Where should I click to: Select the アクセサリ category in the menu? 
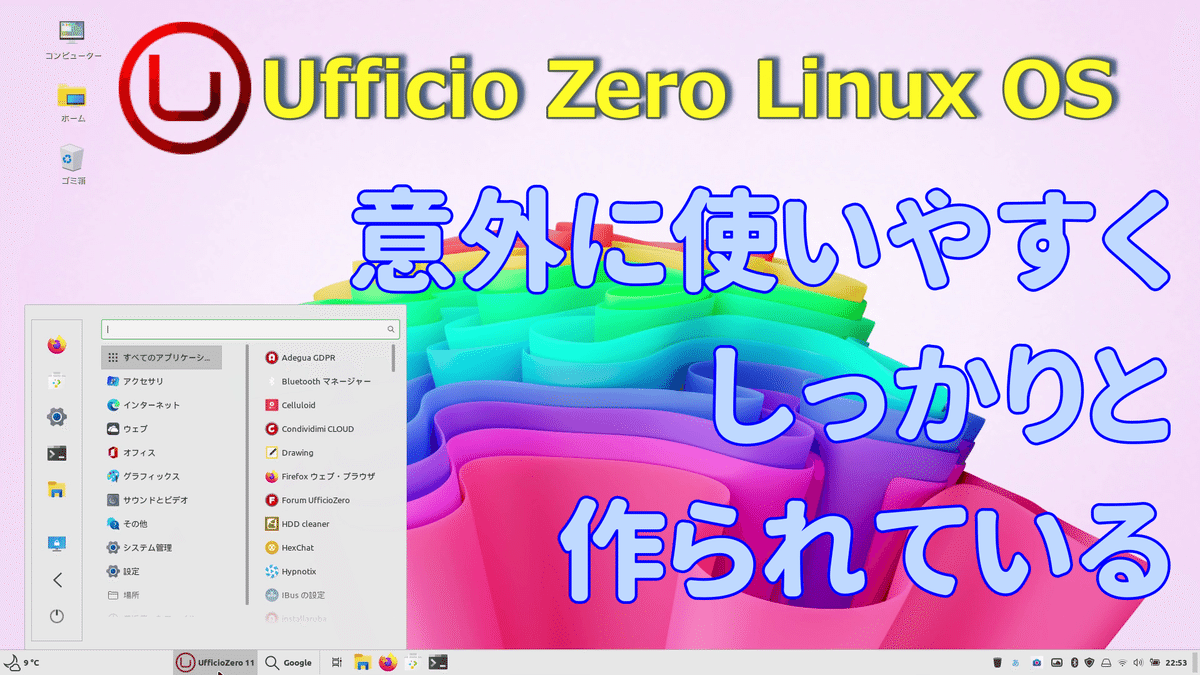[139, 380]
